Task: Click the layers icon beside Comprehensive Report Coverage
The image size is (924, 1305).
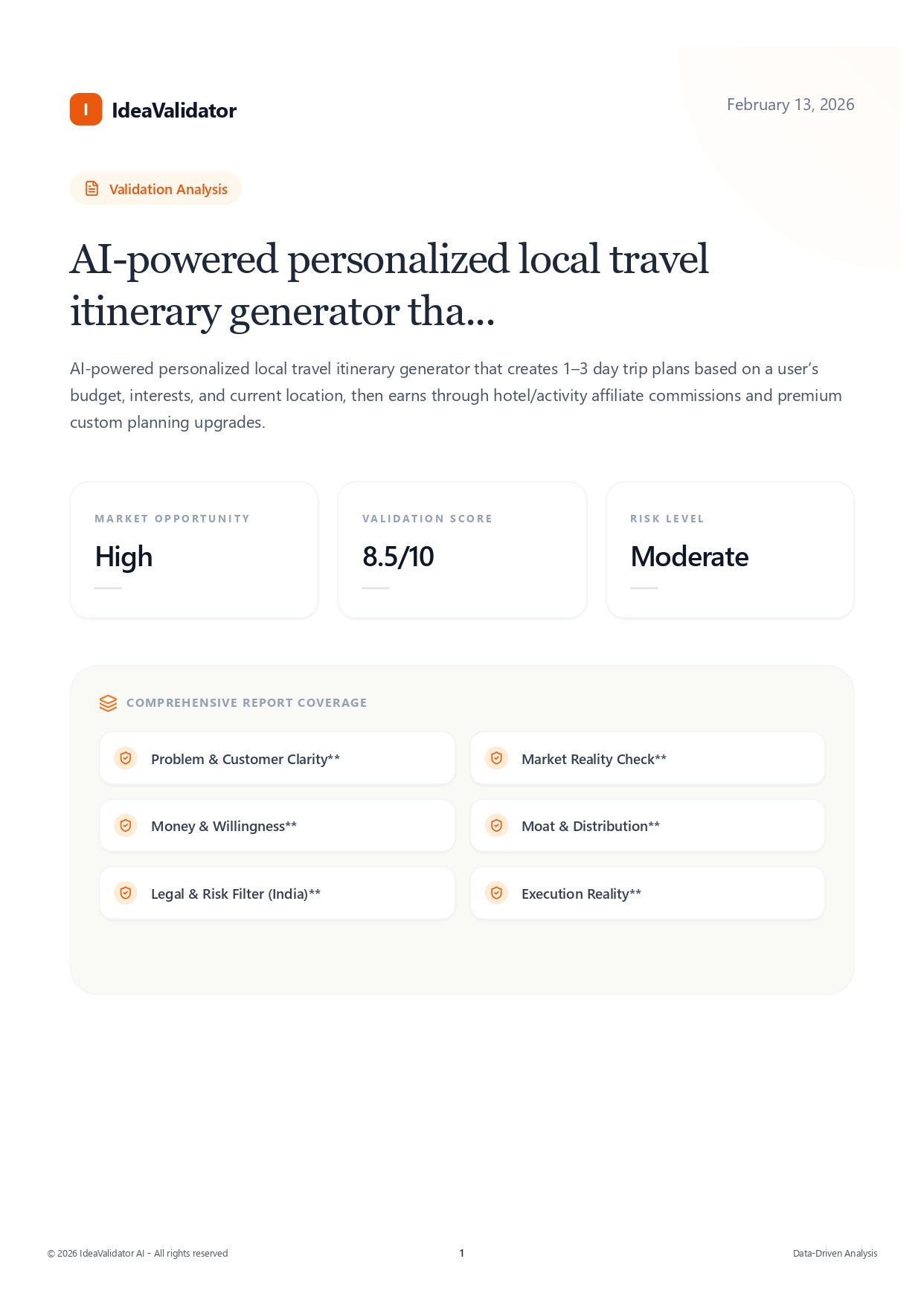Action: pos(108,703)
